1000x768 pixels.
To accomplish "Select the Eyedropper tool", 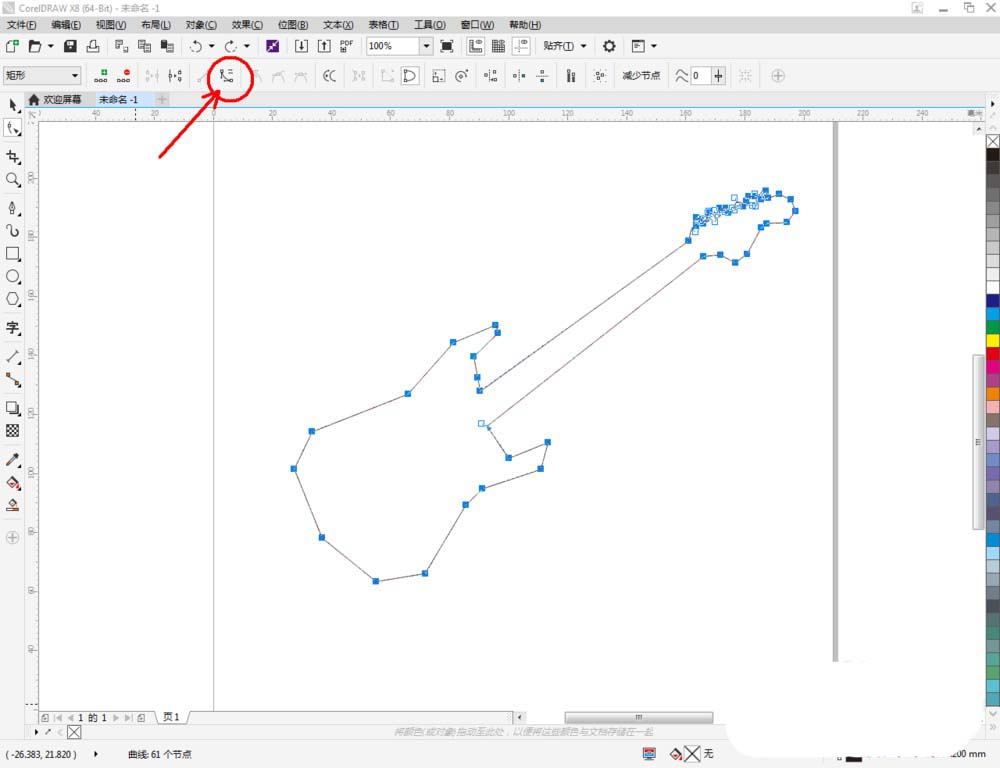I will click(x=13, y=460).
